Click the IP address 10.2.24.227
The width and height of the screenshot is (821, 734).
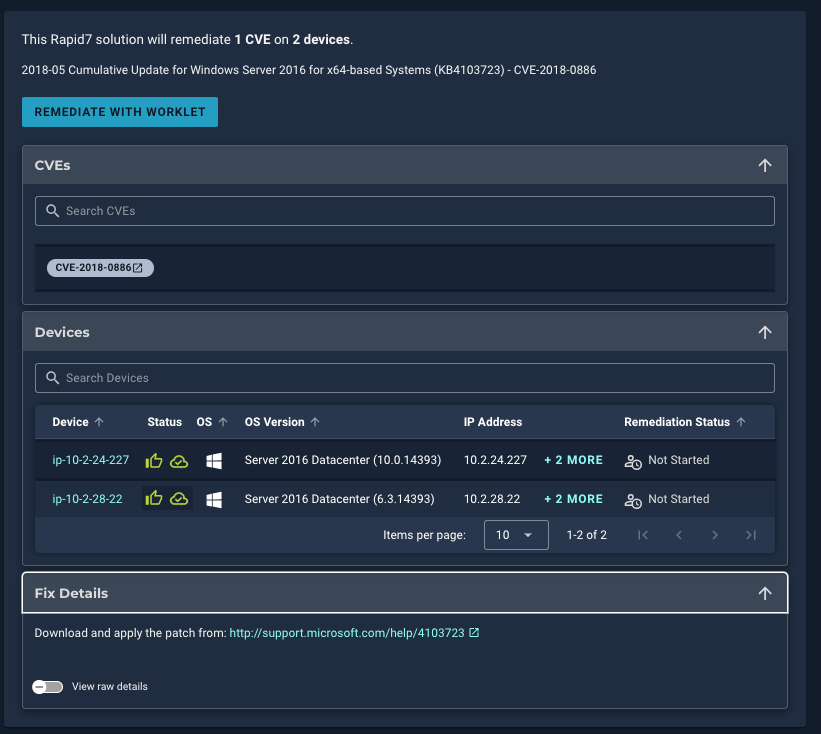(495, 460)
